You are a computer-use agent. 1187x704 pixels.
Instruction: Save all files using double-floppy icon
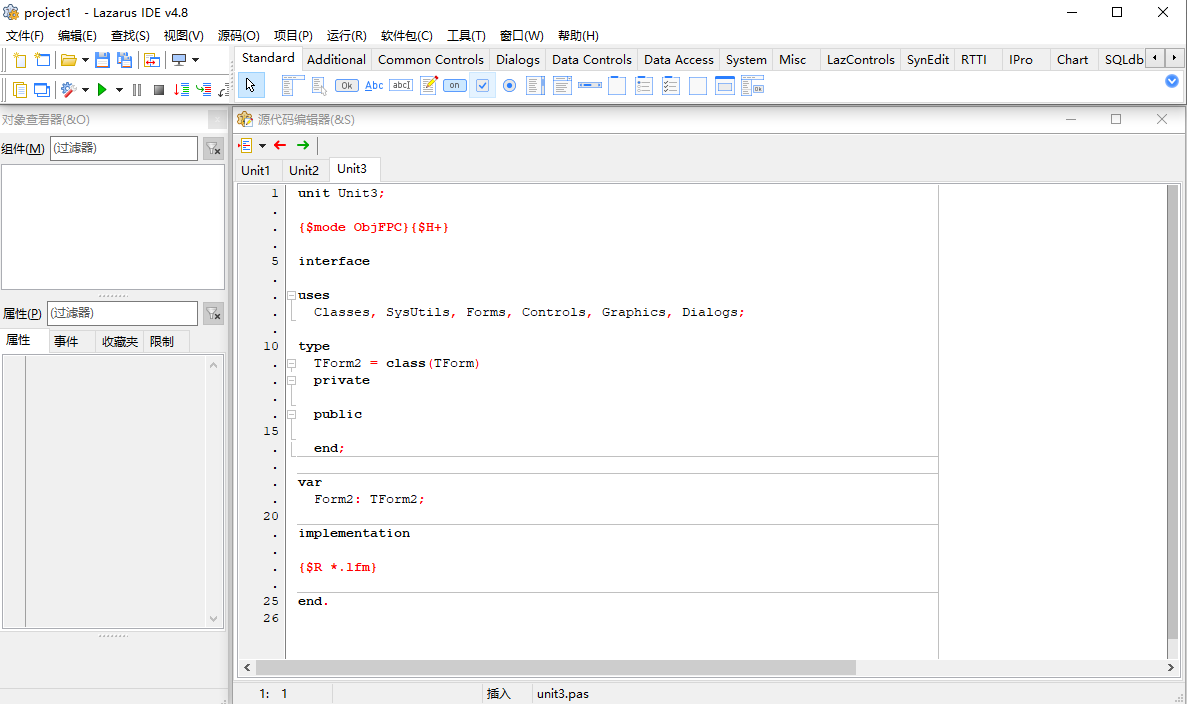[x=124, y=61]
